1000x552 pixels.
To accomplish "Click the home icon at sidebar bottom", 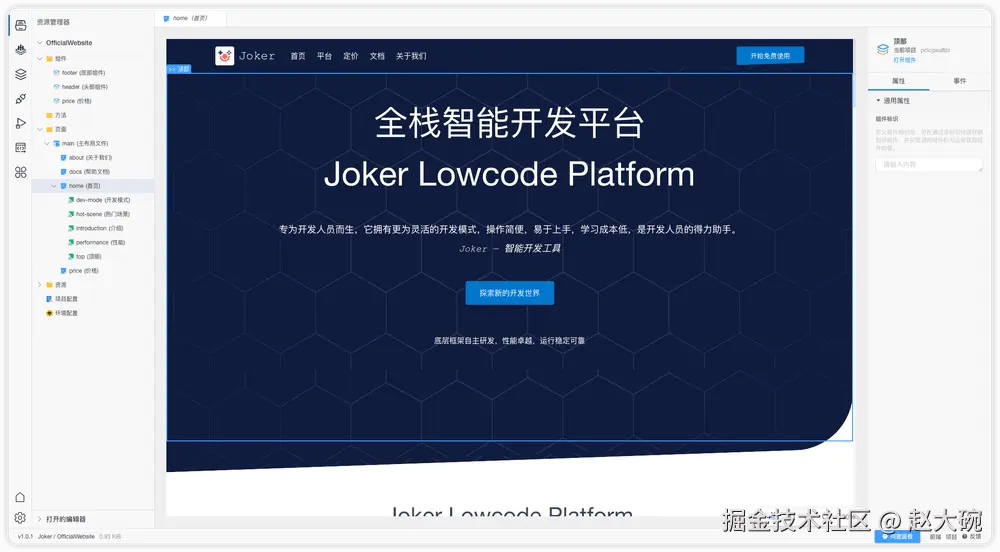I will (x=20, y=497).
